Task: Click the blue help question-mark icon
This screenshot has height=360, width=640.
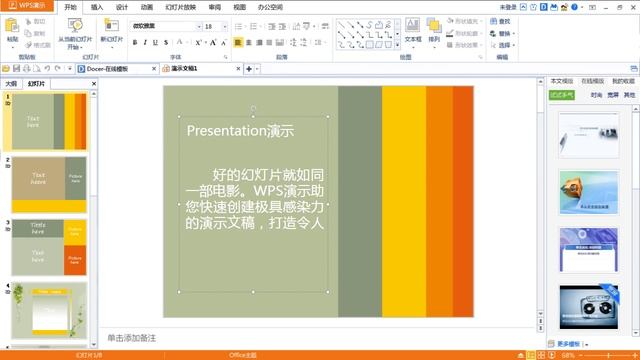Action: 574,7
